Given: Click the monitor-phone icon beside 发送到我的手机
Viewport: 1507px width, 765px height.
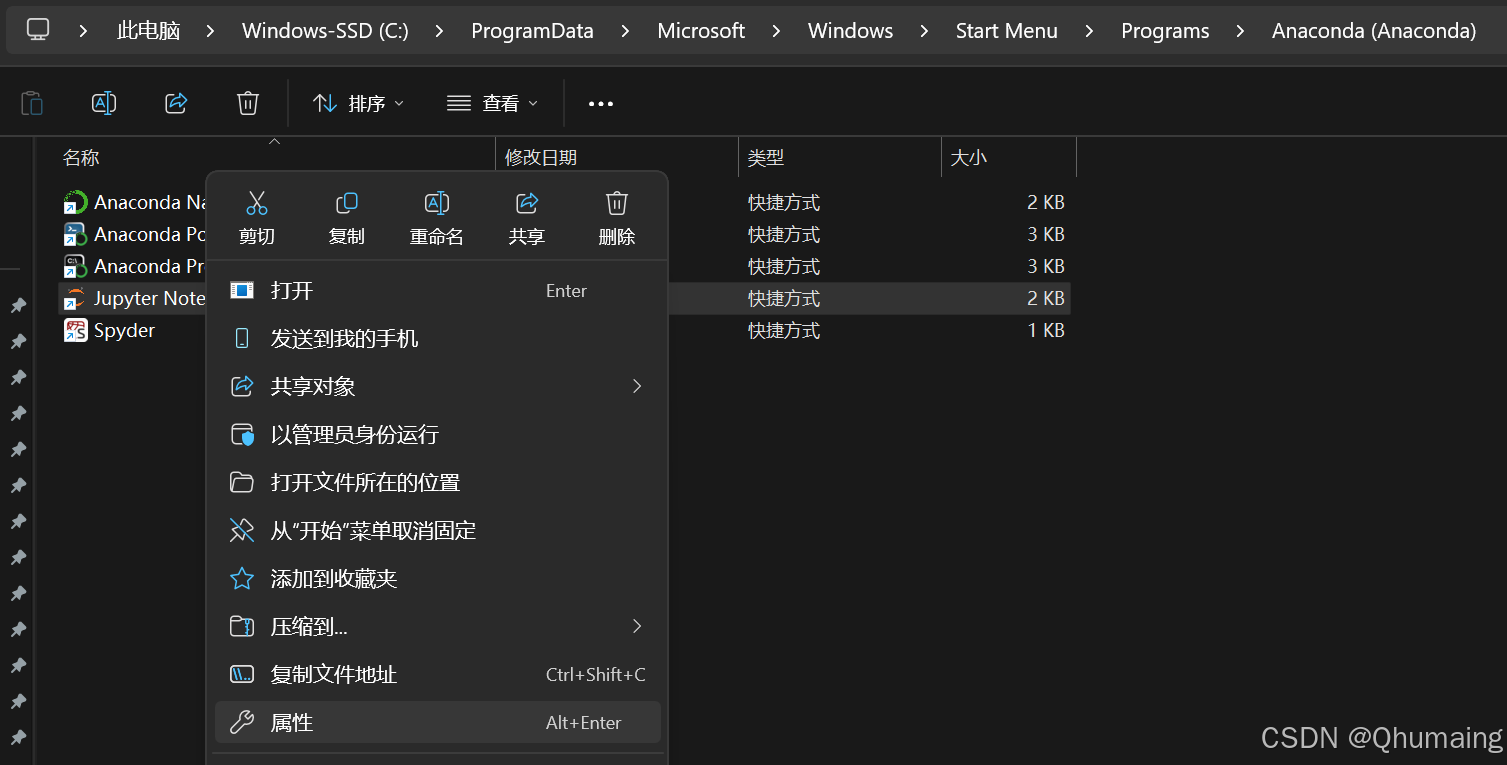Looking at the screenshot, I should click(x=242, y=338).
